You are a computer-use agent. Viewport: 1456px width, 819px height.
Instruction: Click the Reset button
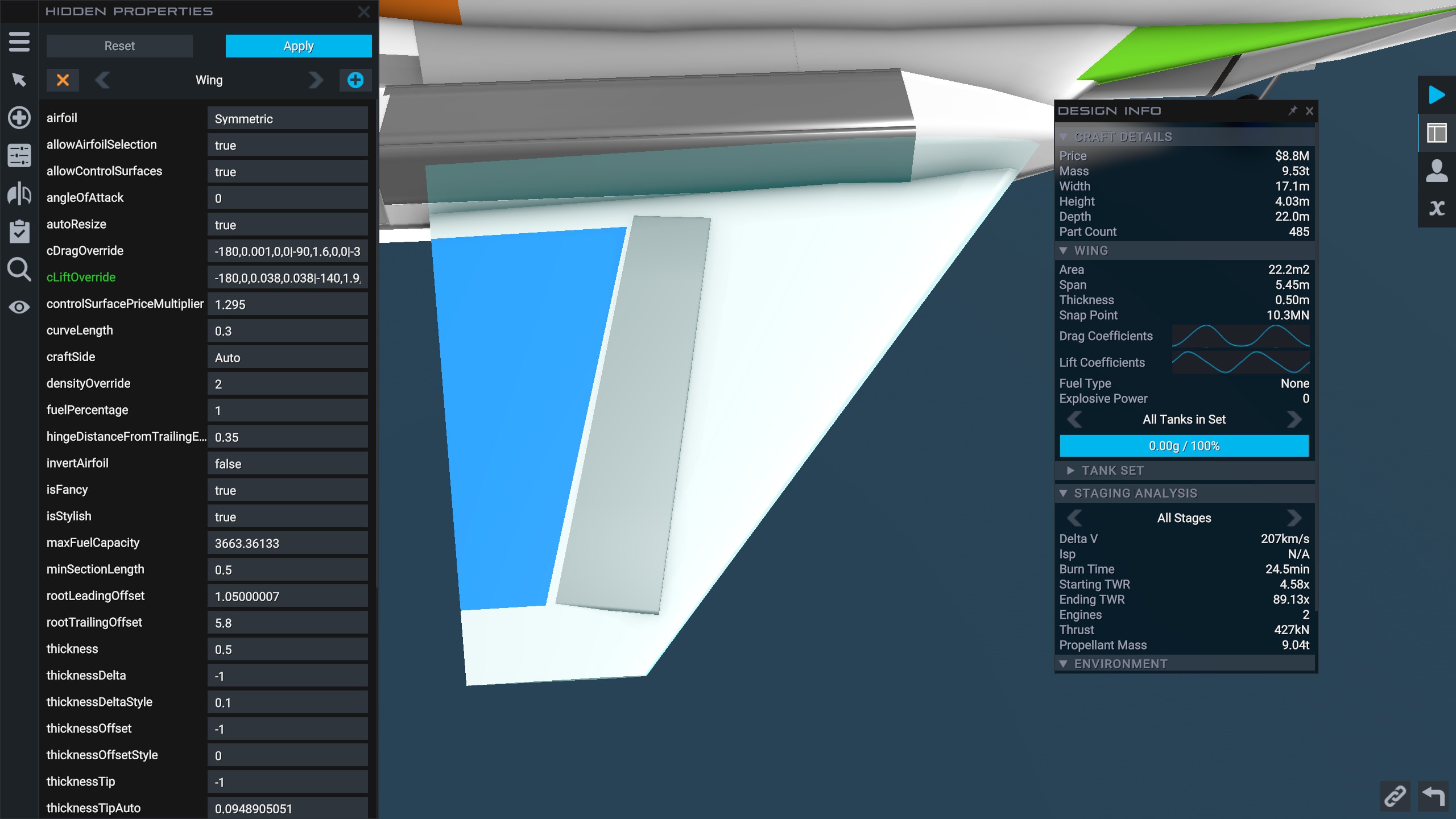pos(119,46)
